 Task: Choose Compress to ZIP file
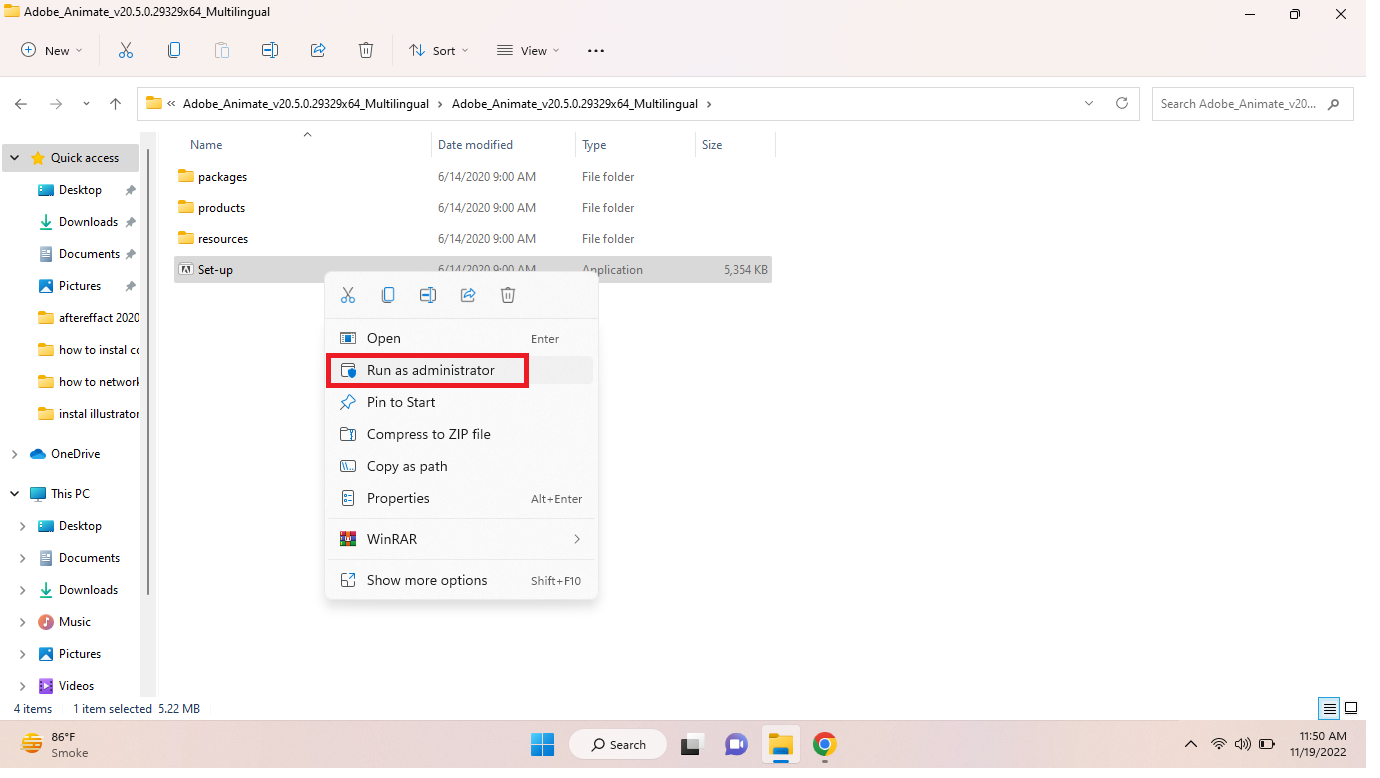(x=461, y=434)
